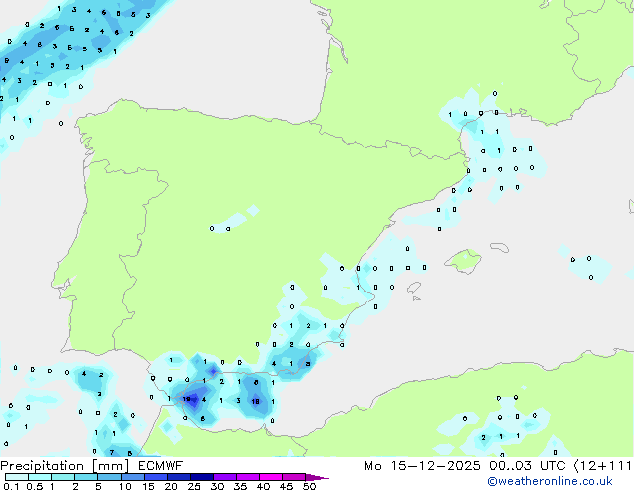
Task: Click the '18' precipitation value on the map
Action: pos(255,401)
